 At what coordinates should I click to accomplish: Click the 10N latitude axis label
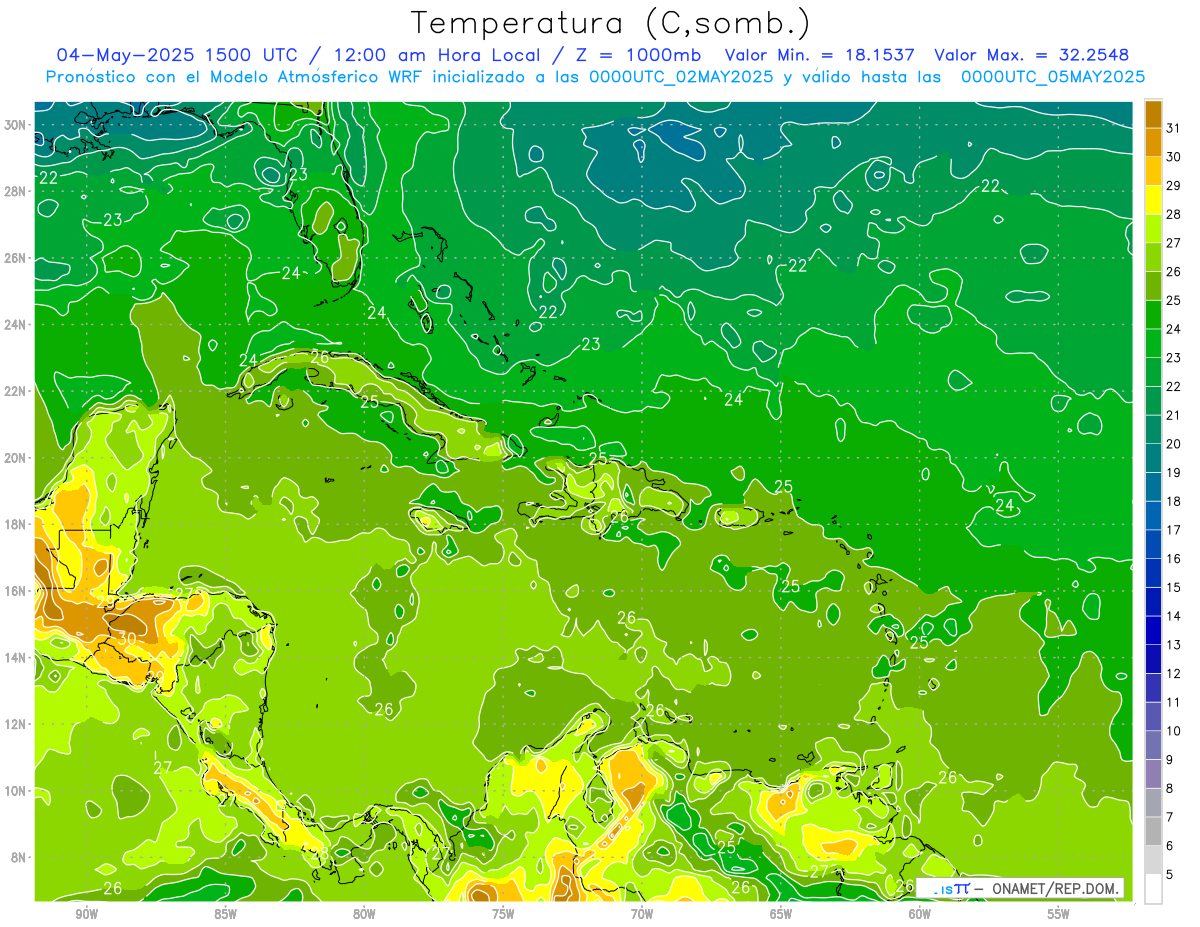[x=17, y=790]
